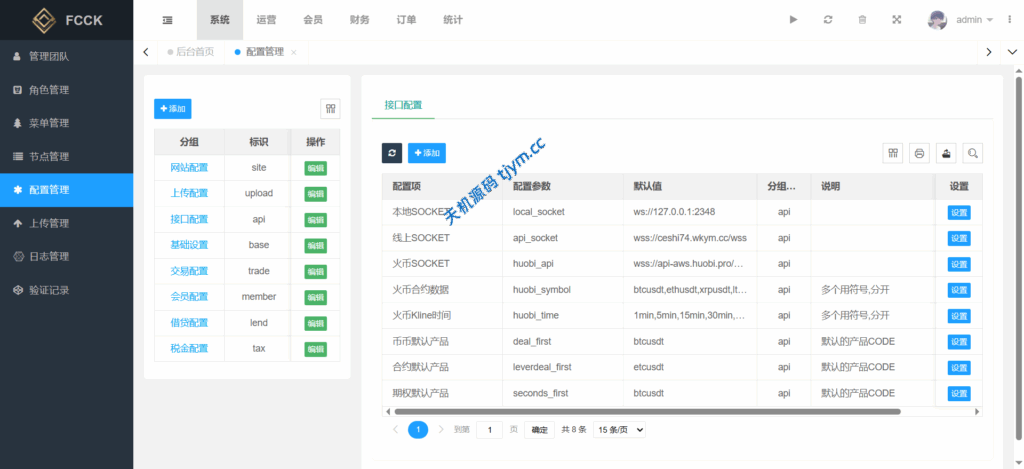Image resolution: width=1024 pixels, height=469 pixels.
Task: Click the admin avatar picture
Action: (x=937, y=20)
